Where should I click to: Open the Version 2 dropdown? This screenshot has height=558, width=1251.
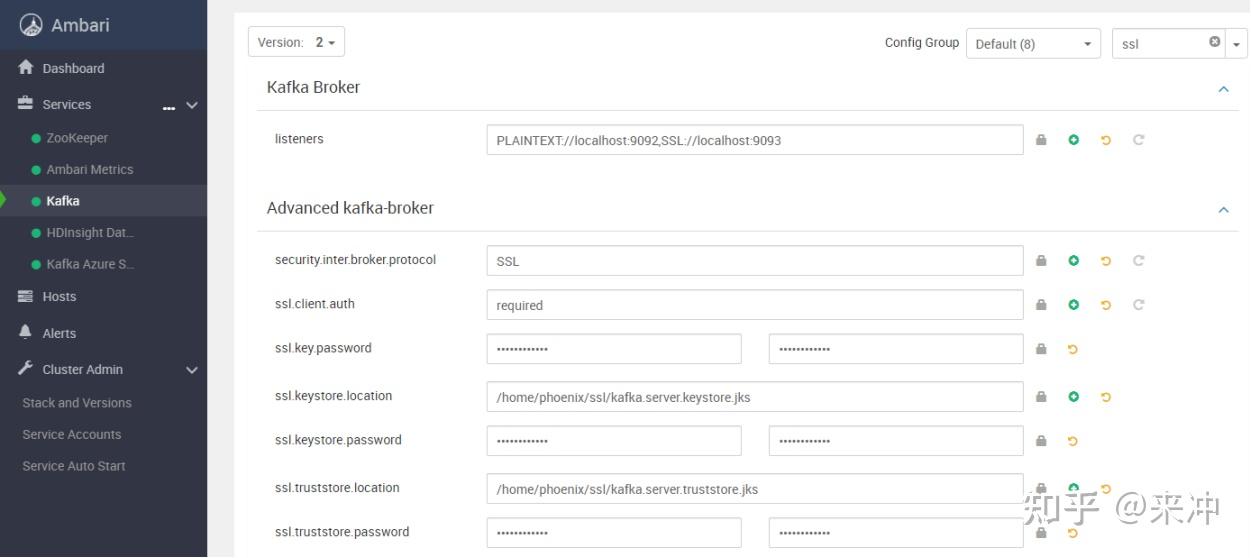pyautogui.click(x=296, y=42)
